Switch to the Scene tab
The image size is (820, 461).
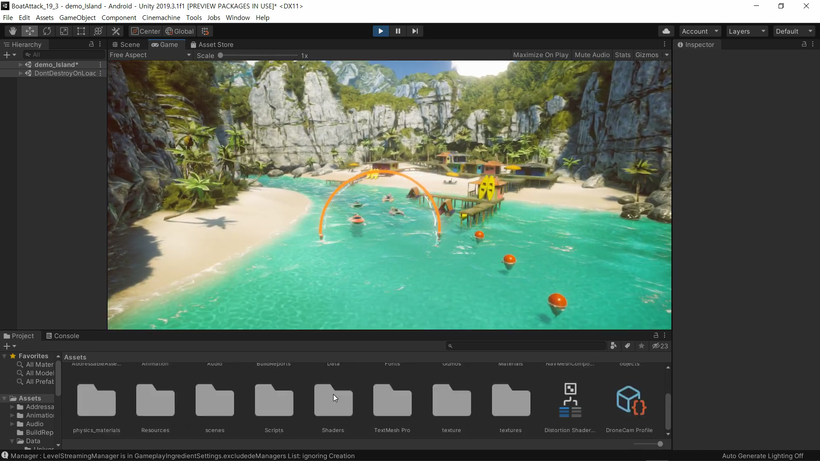(x=127, y=44)
